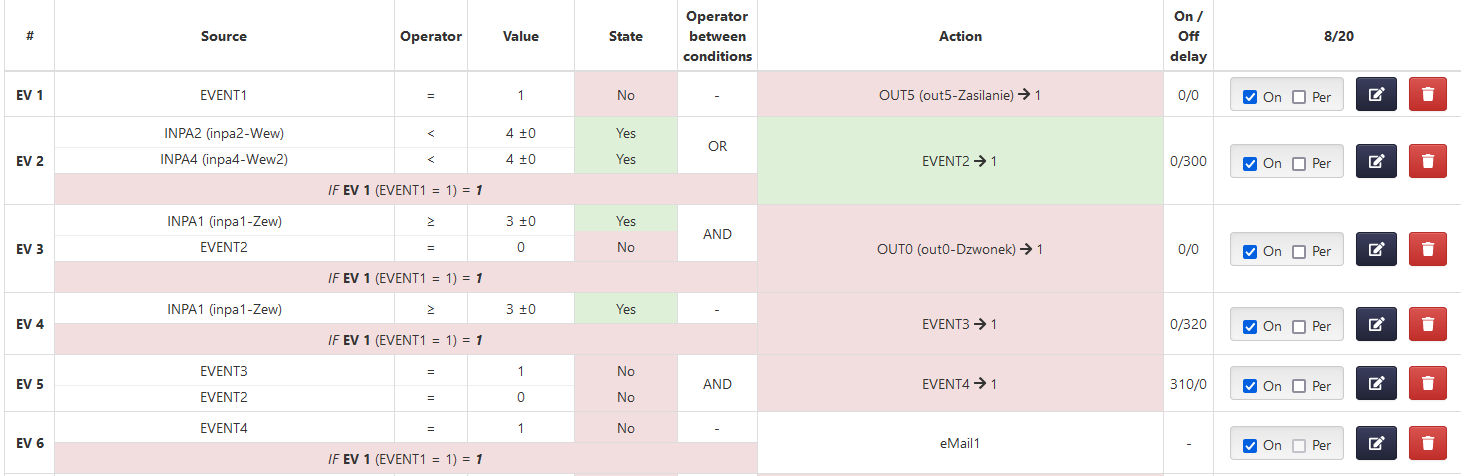
Task: Toggle the On checkbox for EV 5
Action: point(1249,387)
